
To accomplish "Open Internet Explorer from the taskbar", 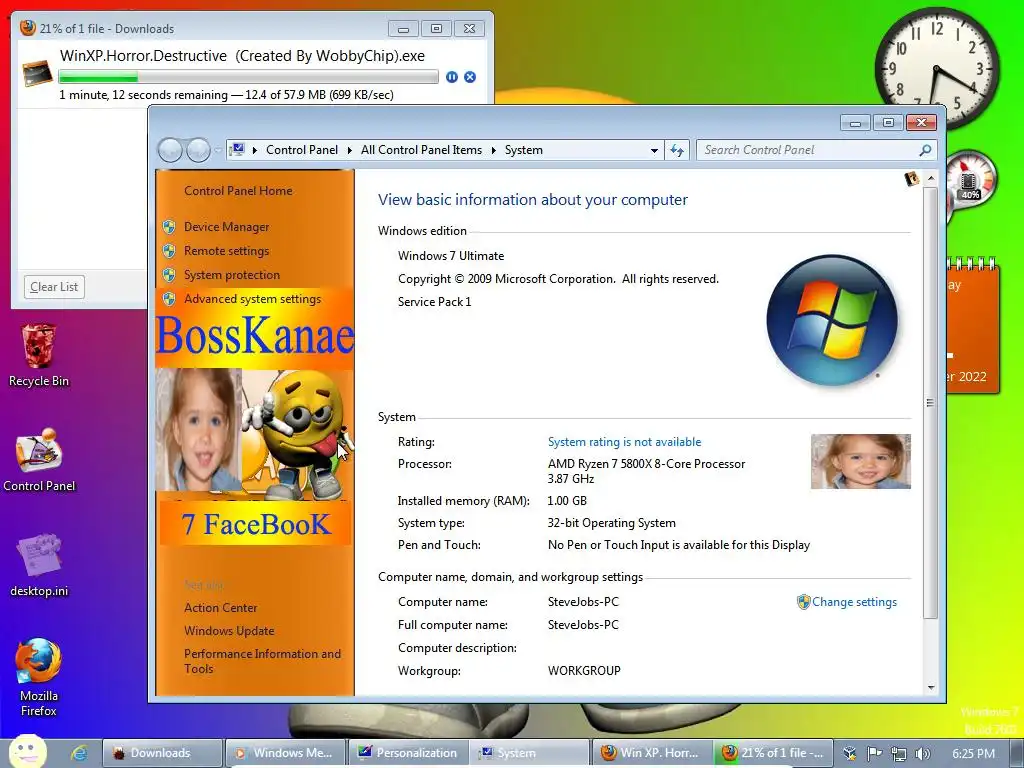I will pyautogui.click(x=79, y=753).
